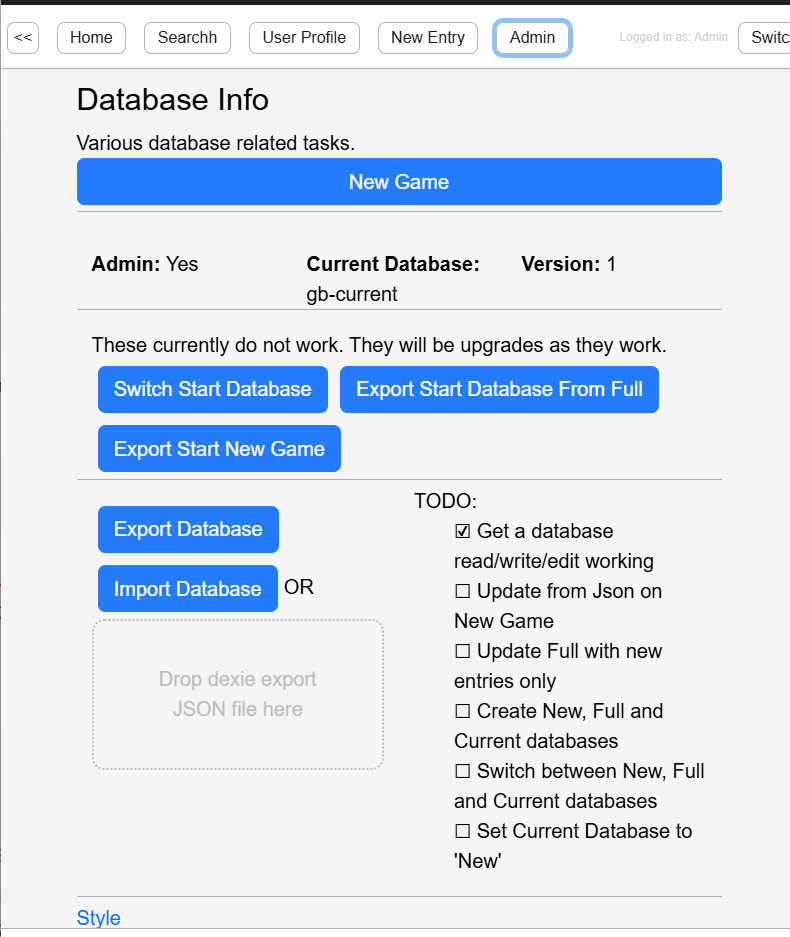Check 'Switch between New, Full and Current databases'

tap(461, 771)
